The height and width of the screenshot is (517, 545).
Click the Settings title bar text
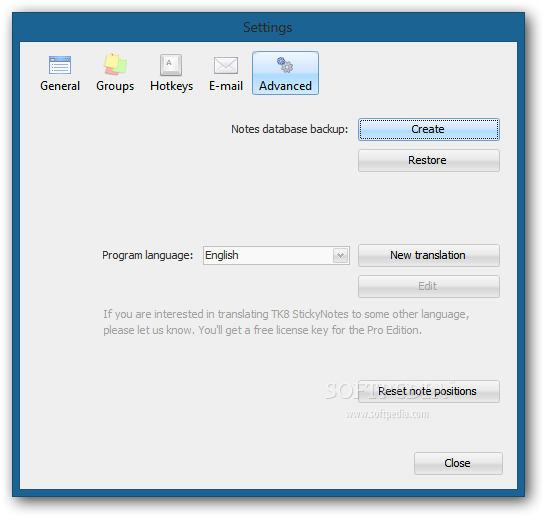coord(268,27)
